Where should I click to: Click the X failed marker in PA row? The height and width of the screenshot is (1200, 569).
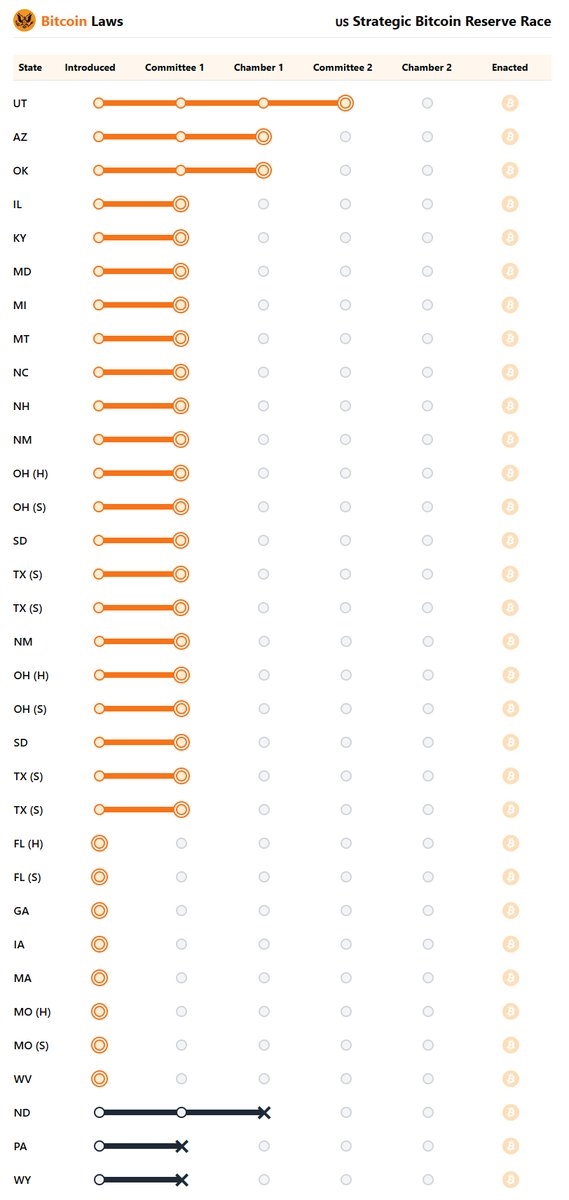click(181, 1146)
